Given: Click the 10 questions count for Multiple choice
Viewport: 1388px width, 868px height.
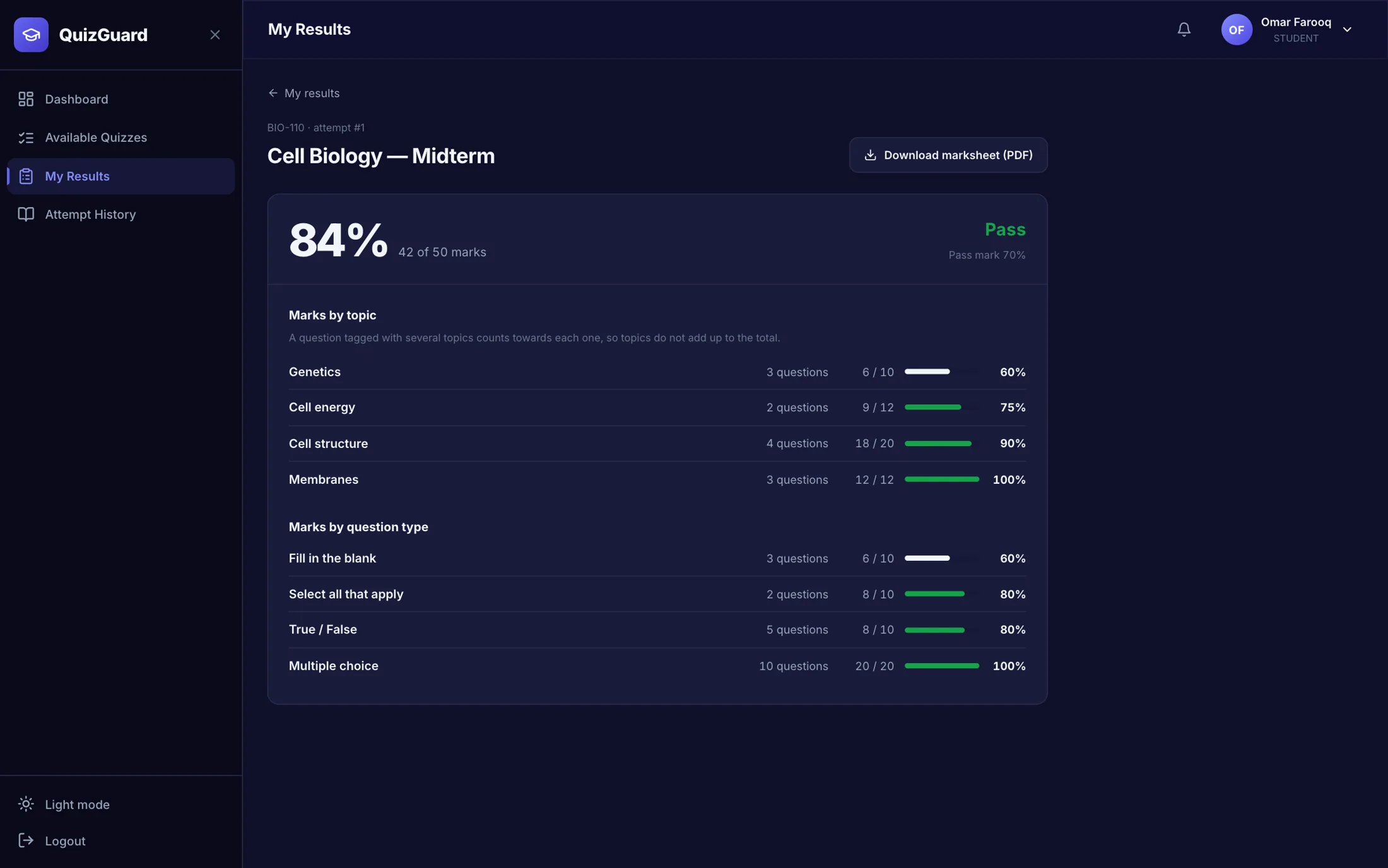Looking at the screenshot, I should [x=793, y=666].
